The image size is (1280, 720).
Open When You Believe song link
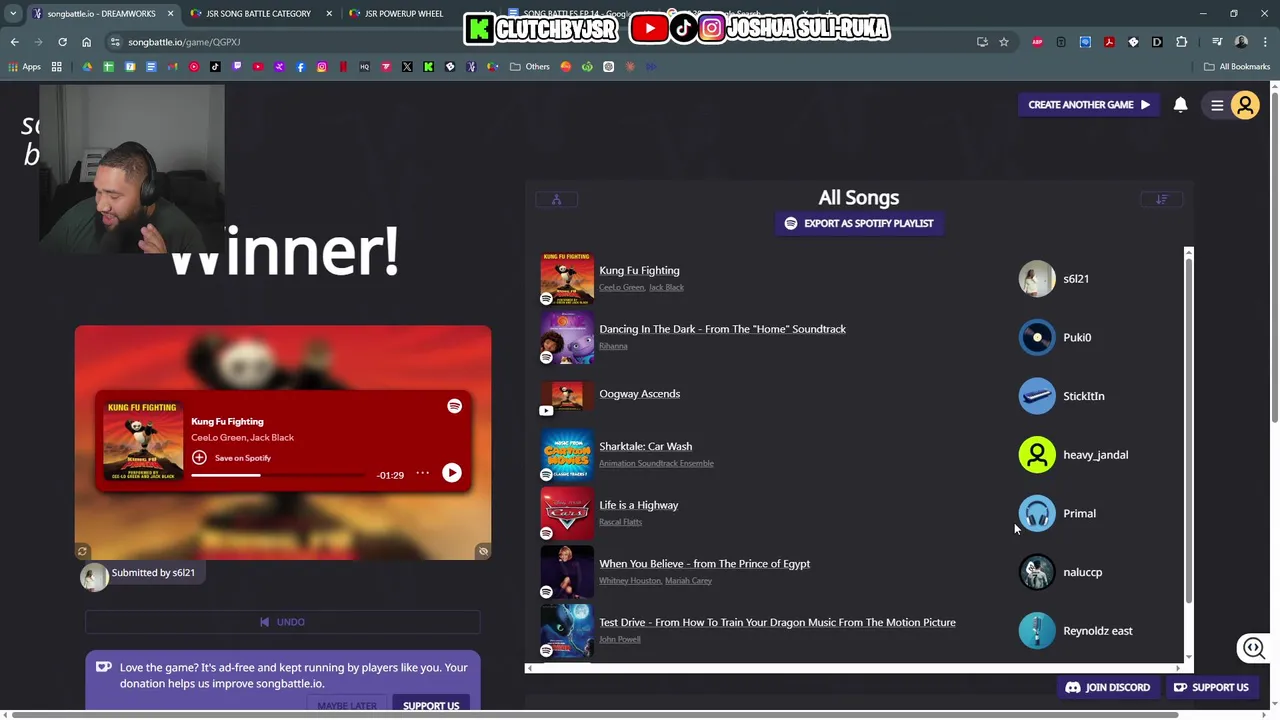[704, 564]
